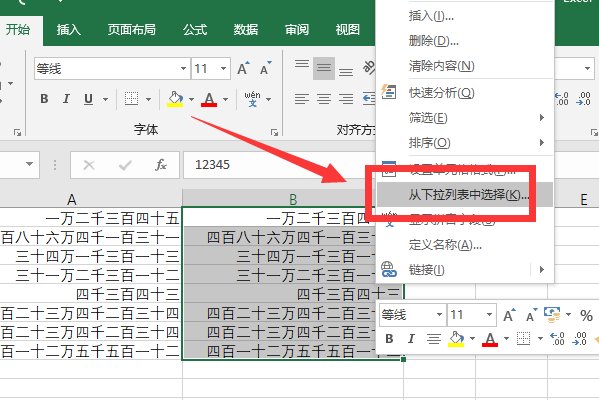Choose 插入(I)... from the context menu

coord(465,16)
